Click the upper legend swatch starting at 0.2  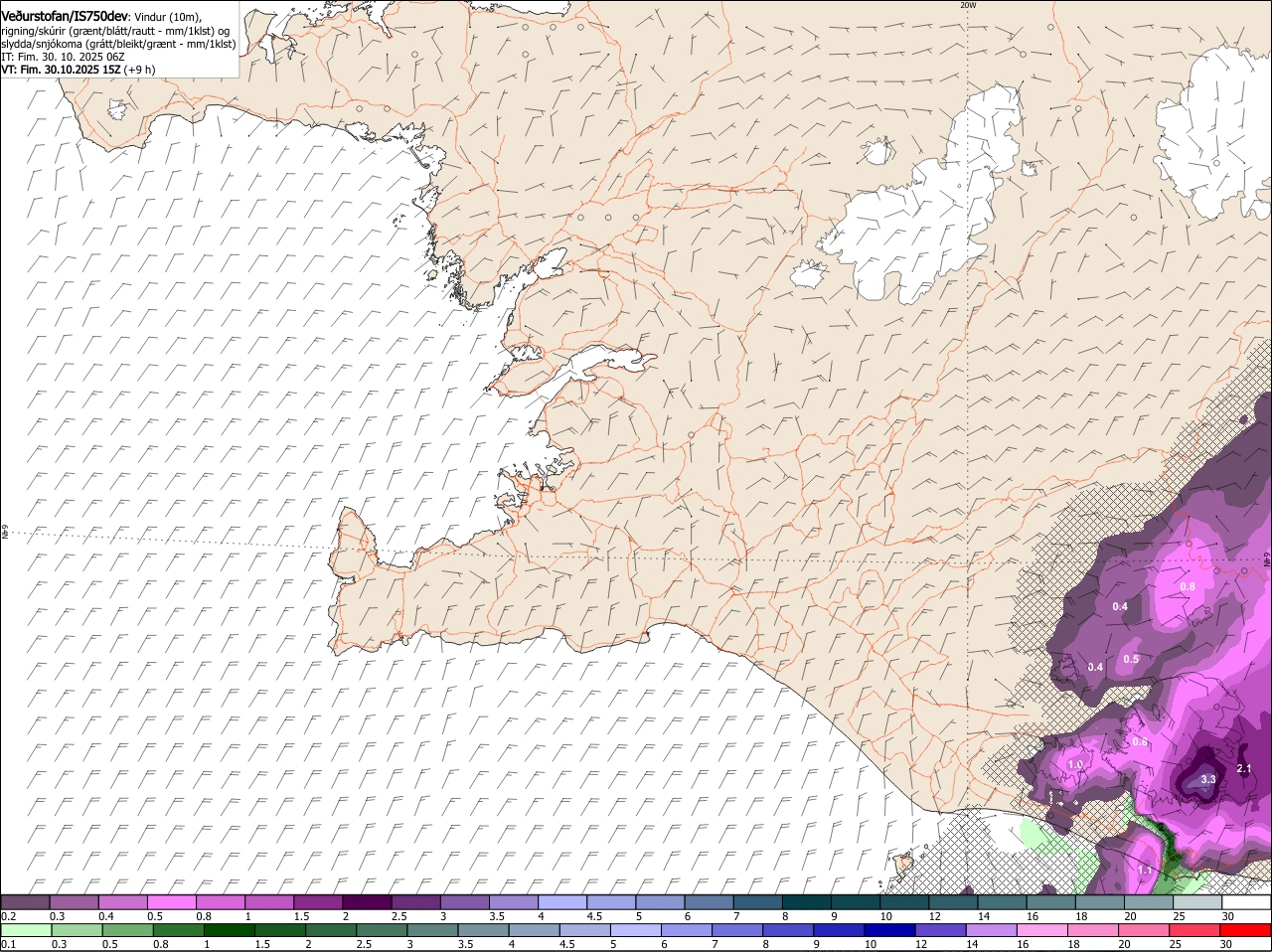pyautogui.click(x=26, y=902)
